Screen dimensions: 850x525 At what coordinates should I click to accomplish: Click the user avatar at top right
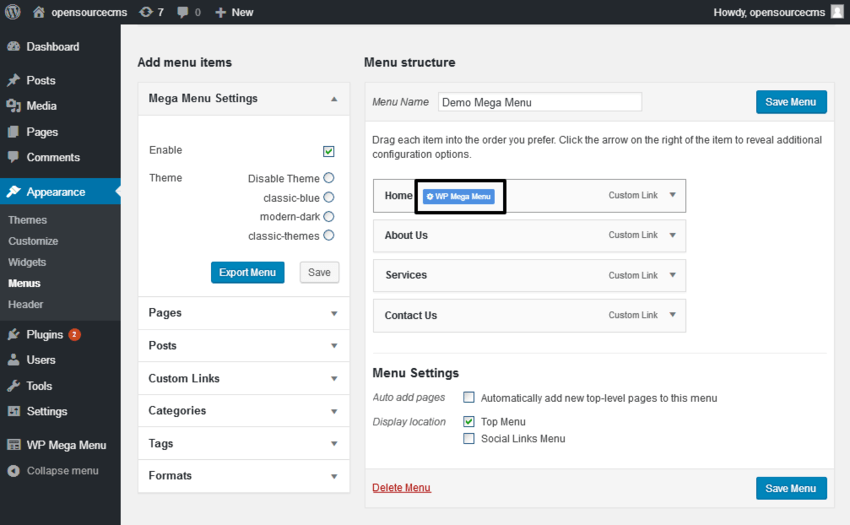[838, 12]
